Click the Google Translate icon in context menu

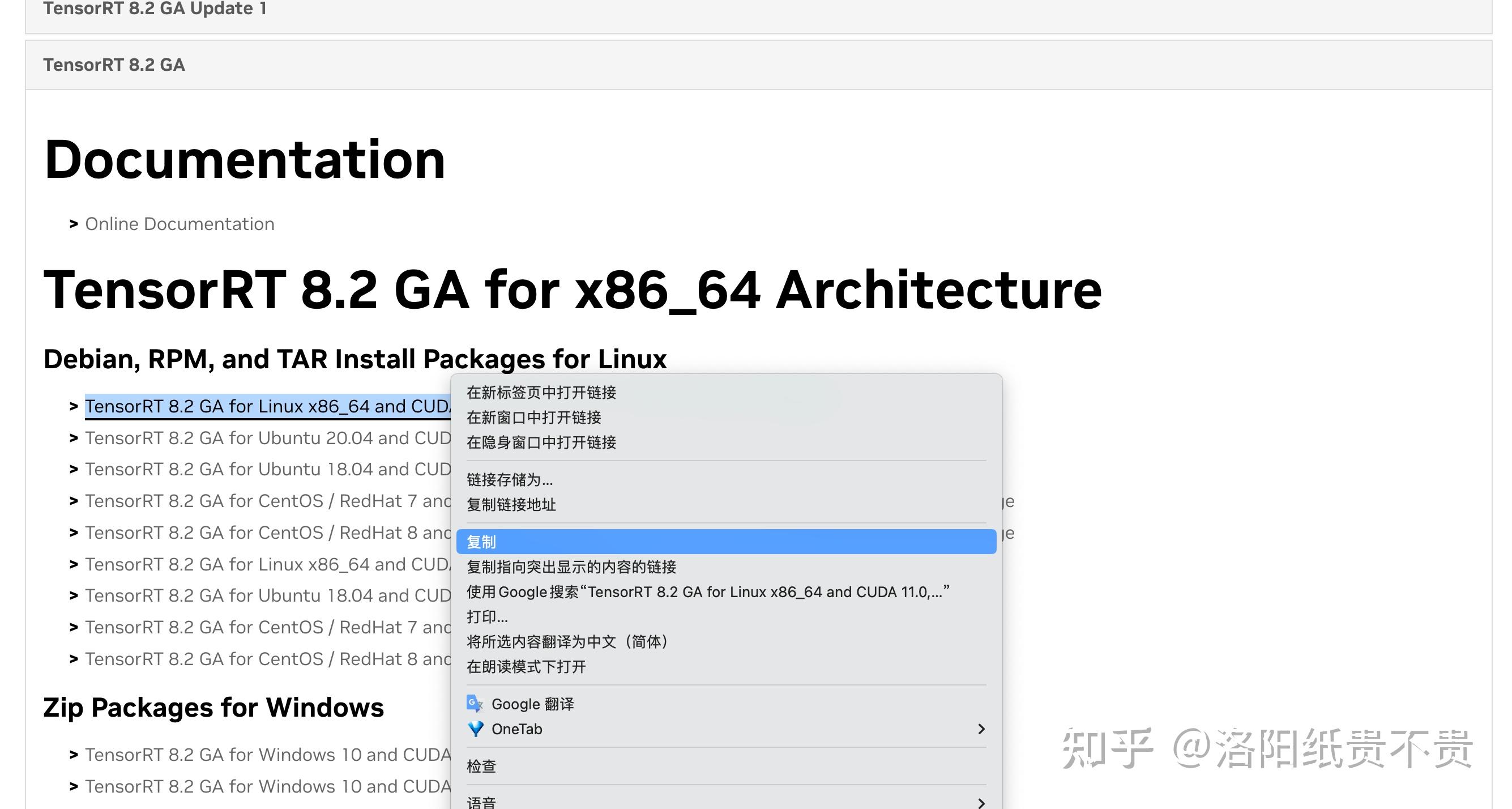point(474,703)
